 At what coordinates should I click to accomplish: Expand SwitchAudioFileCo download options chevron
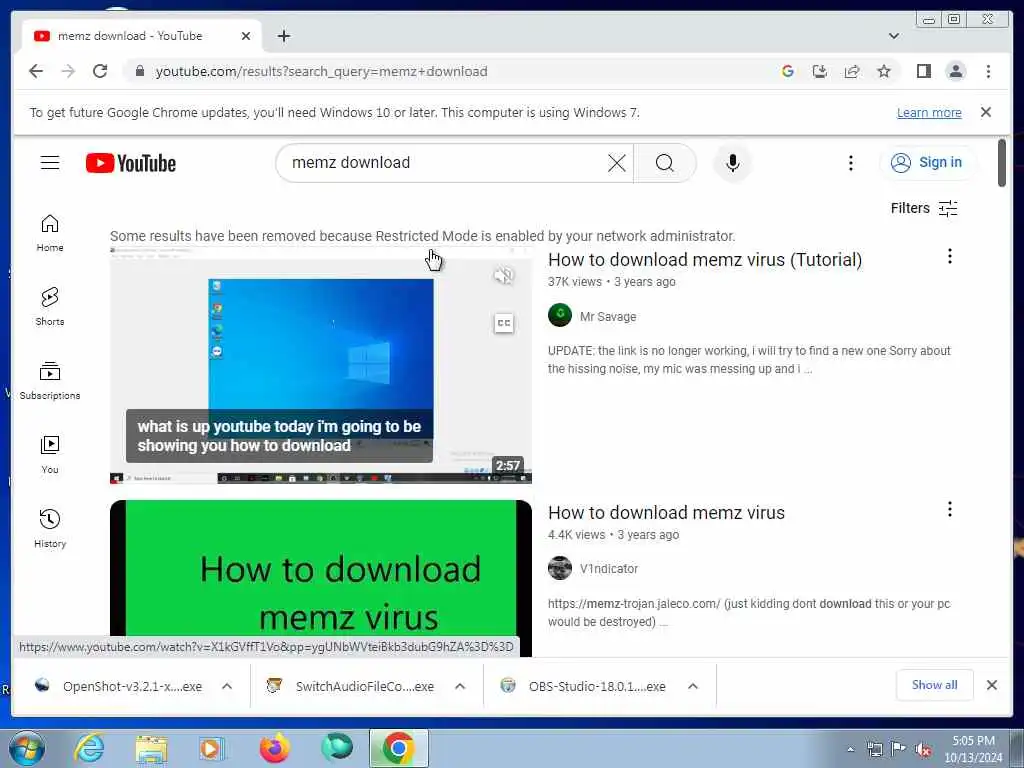click(x=460, y=686)
